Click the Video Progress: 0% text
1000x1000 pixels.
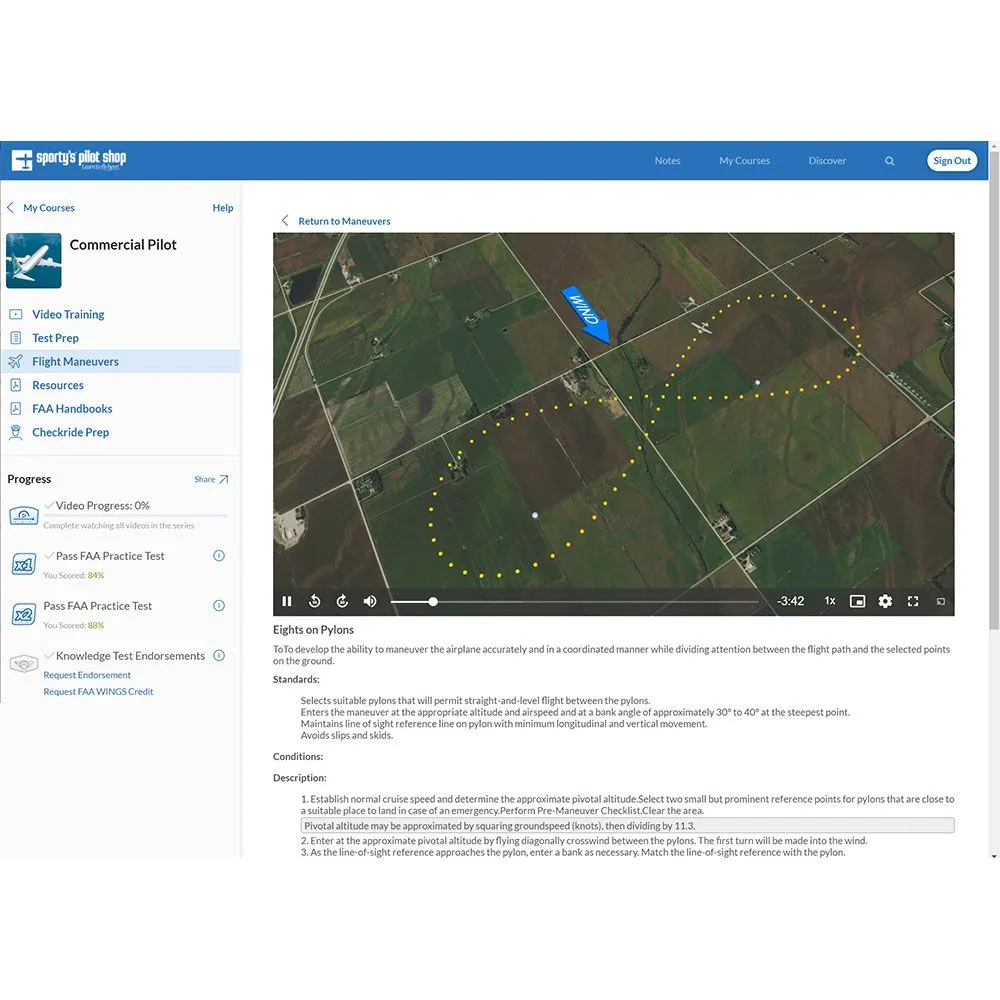(x=102, y=506)
